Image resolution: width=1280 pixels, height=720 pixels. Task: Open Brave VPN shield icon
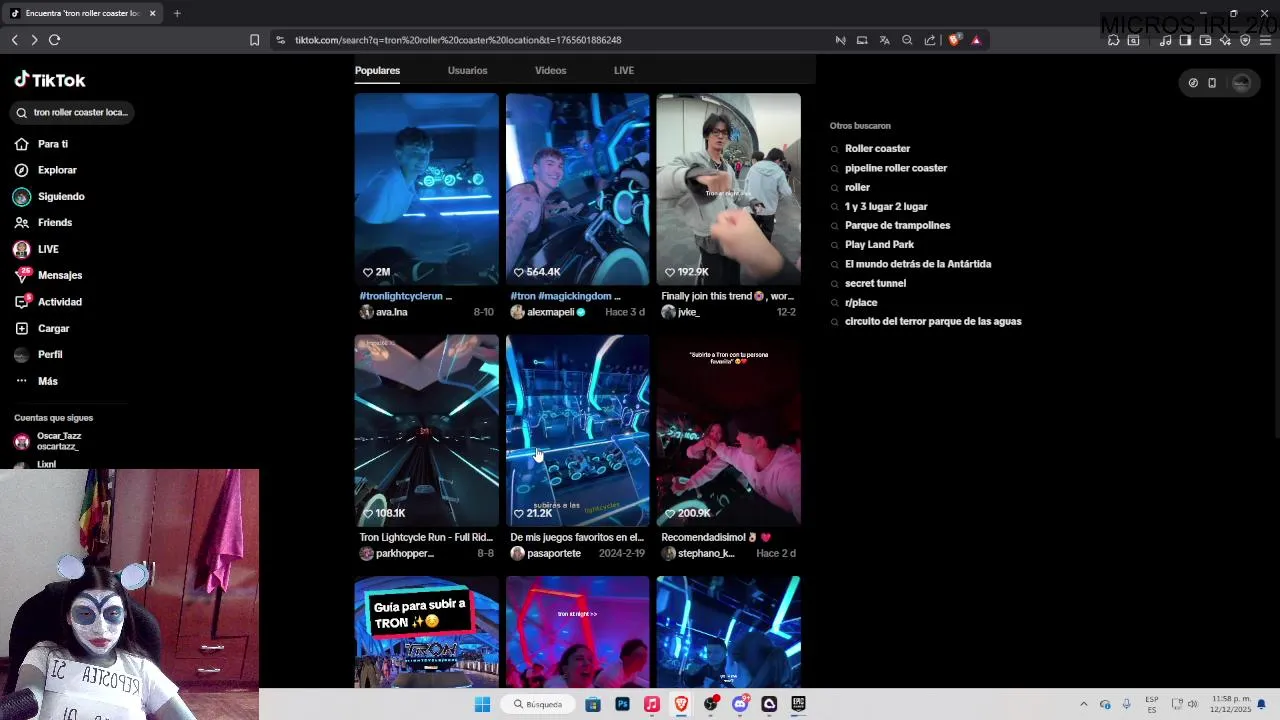(x=1245, y=40)
